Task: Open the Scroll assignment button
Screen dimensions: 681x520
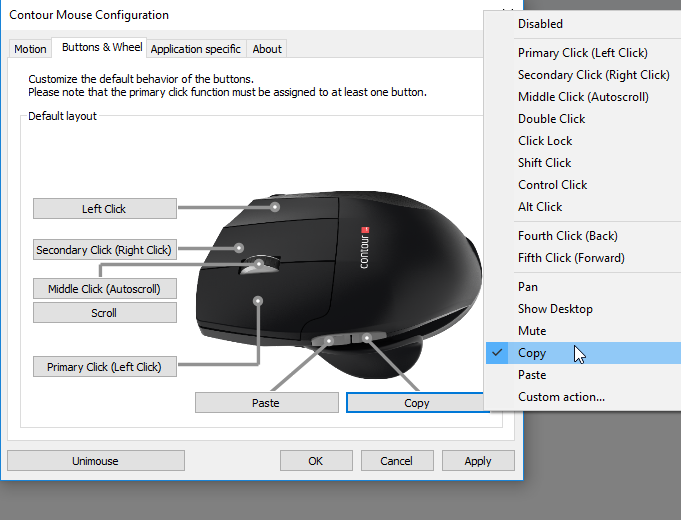Action: click(105, 313)
